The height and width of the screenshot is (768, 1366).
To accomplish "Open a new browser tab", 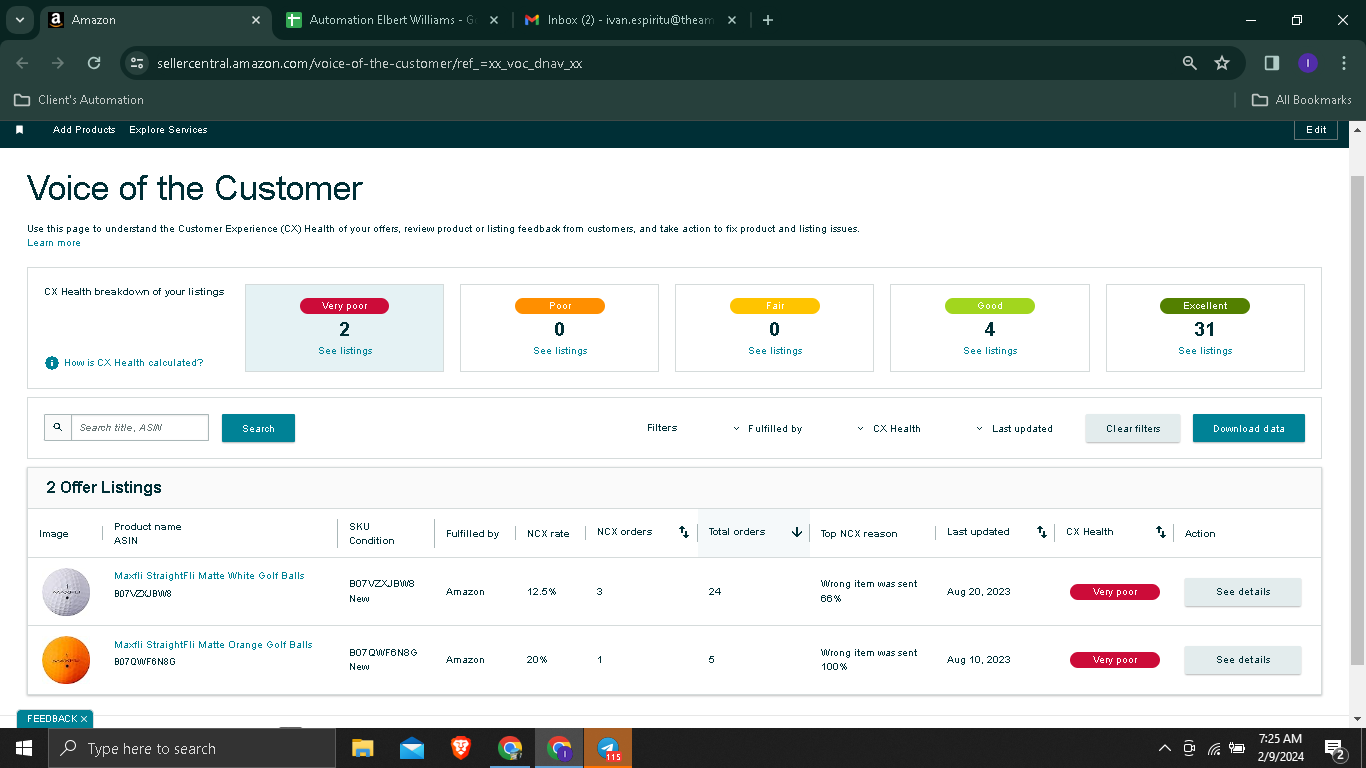I will (x=768, y=20).
